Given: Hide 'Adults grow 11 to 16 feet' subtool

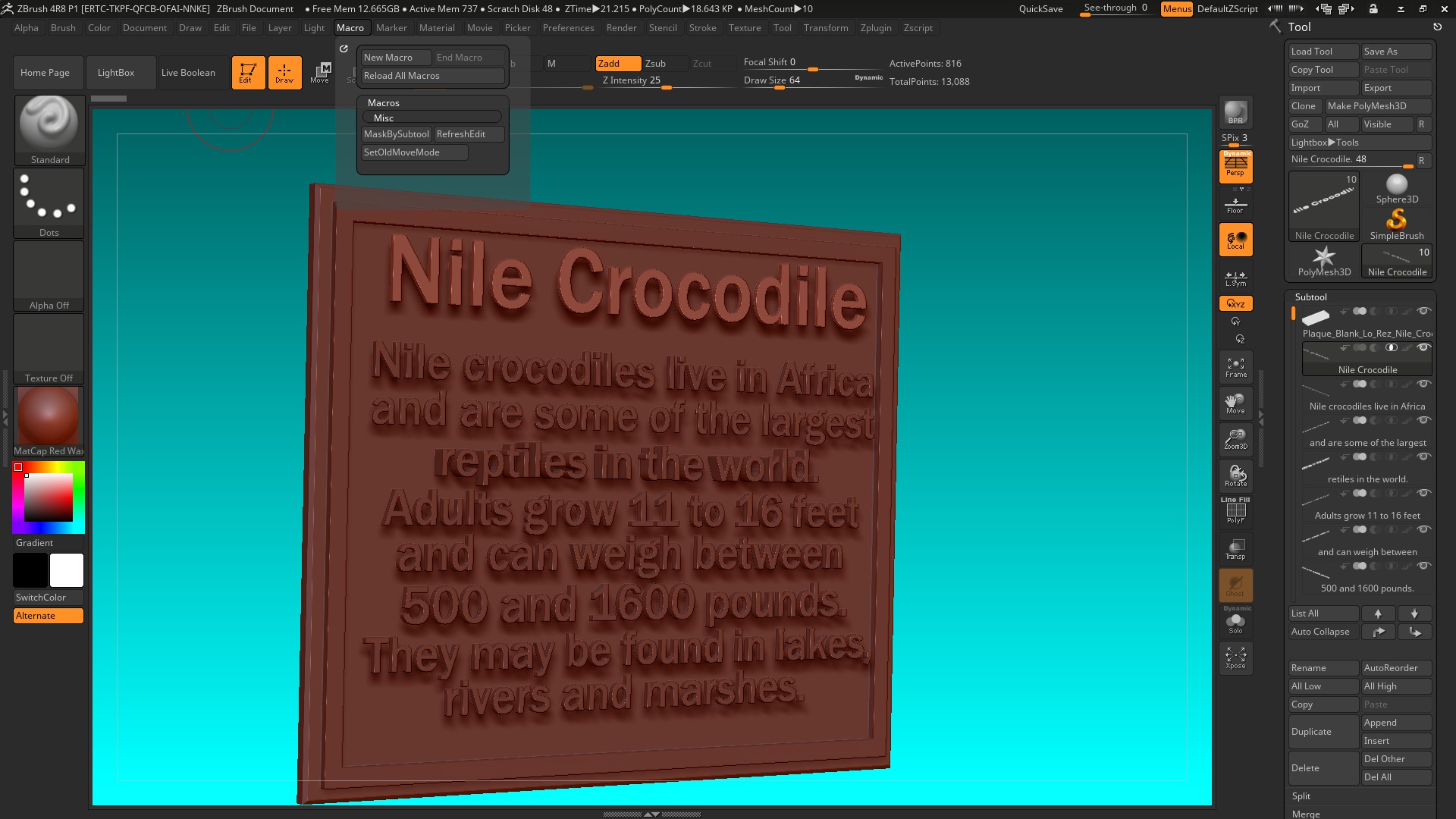Looking at the screenshot, I should pos(1424,493).
